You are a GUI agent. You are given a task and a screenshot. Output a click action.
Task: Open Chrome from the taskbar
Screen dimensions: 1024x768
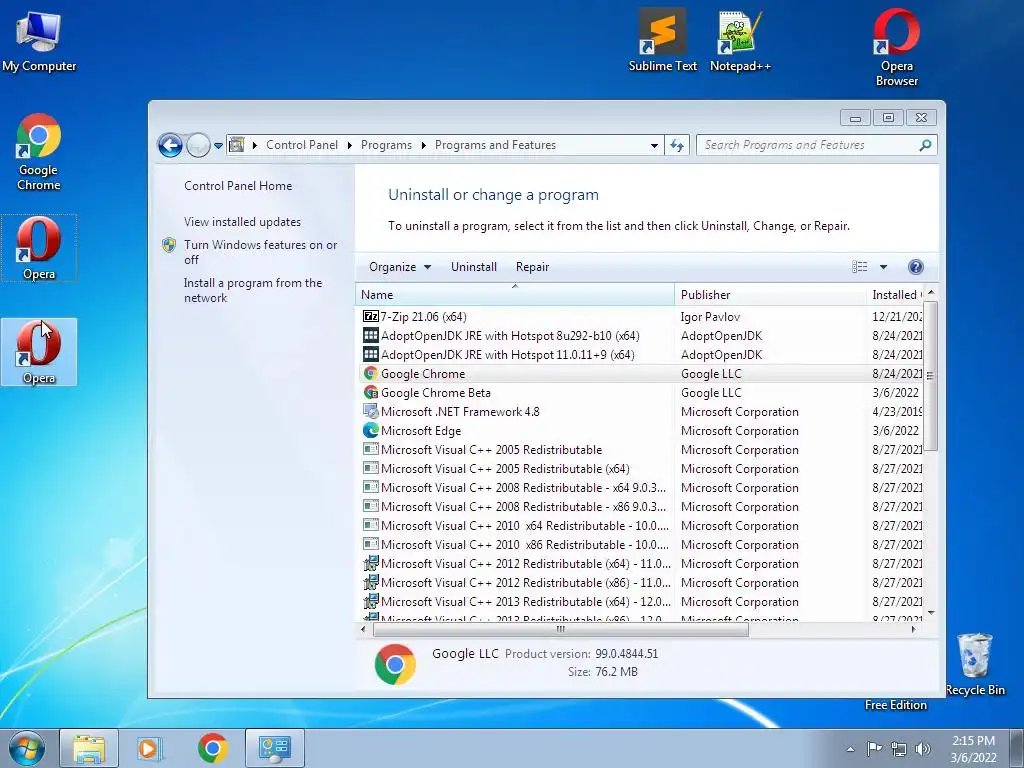(212, 748)
